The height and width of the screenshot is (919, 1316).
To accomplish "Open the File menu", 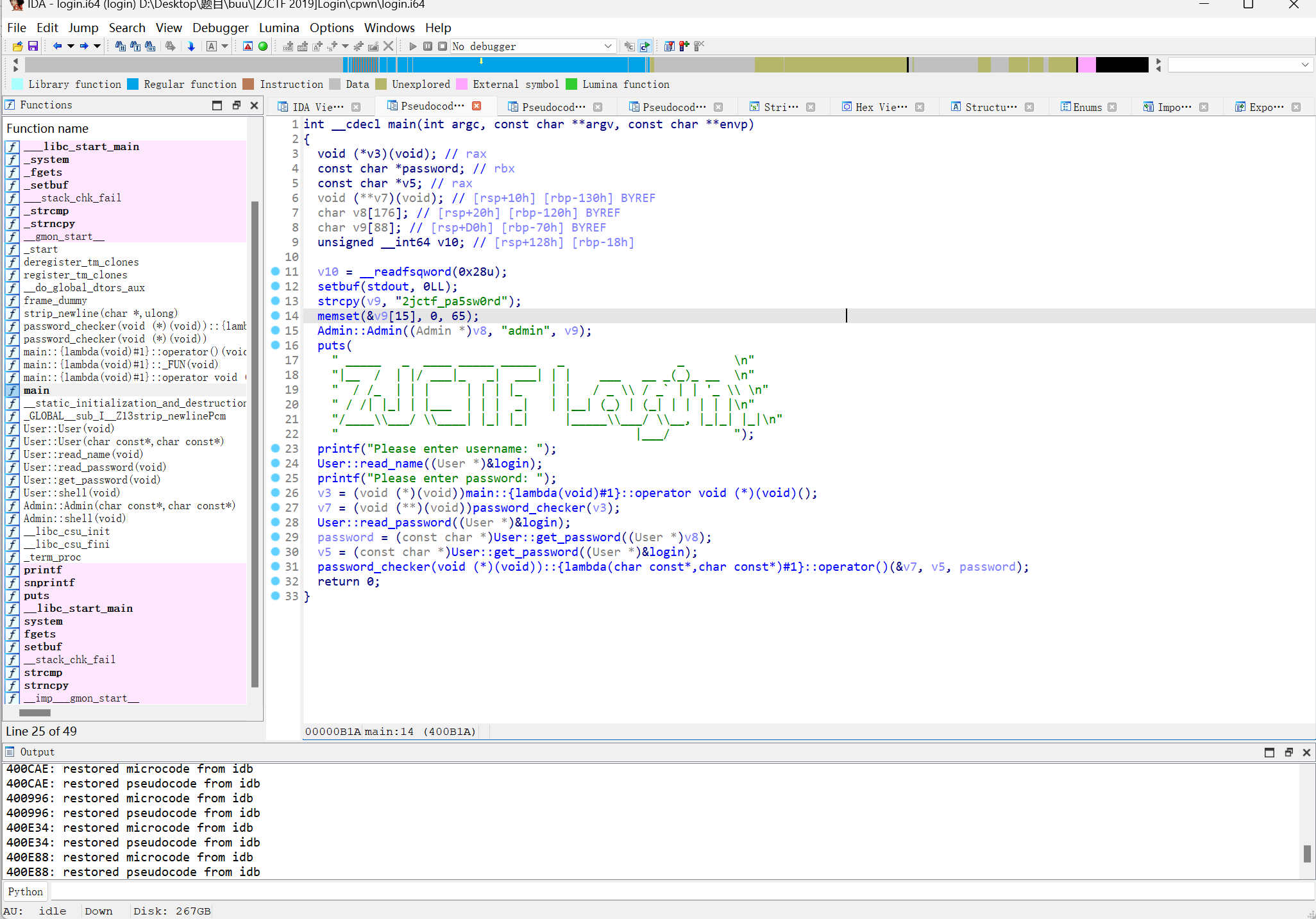I will tap(17, 28).
